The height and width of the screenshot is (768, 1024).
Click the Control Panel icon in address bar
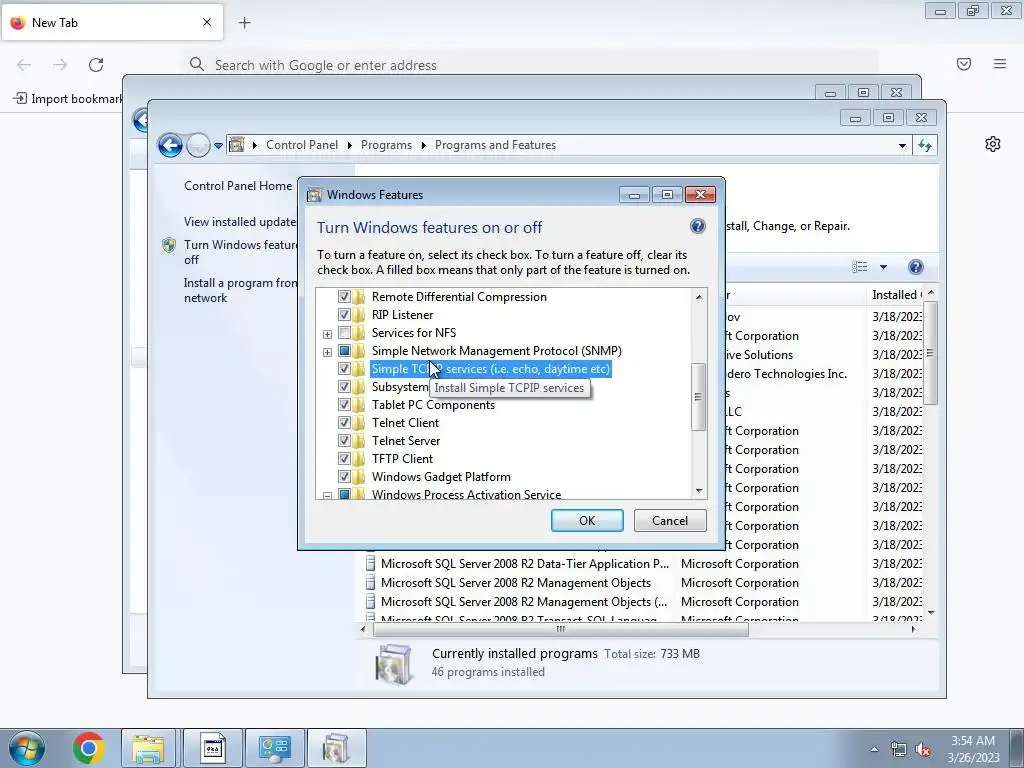point(237,145)
